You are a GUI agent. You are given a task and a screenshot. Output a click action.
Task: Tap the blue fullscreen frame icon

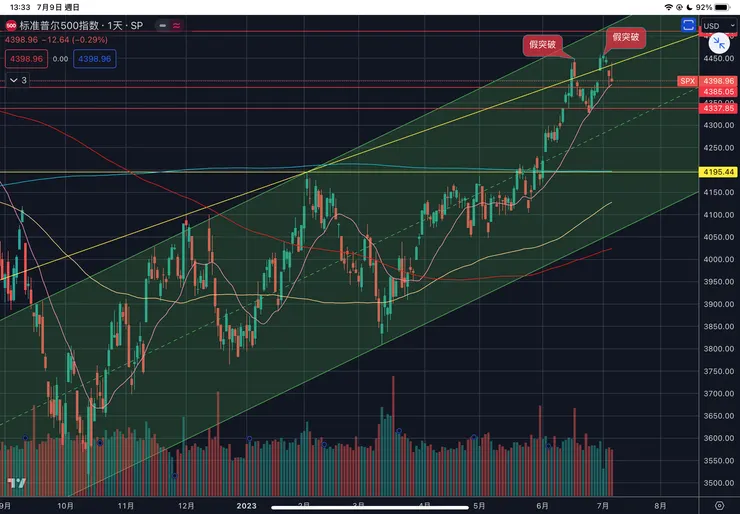[688, 24]
